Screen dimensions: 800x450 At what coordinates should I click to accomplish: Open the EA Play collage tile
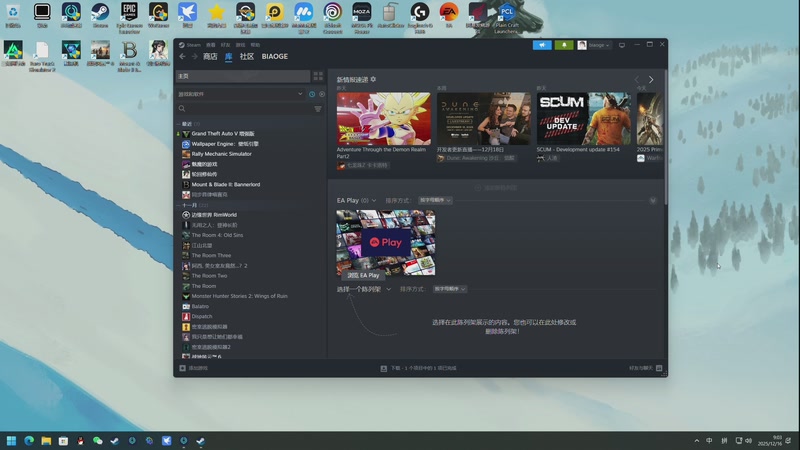tap(386, 243)
